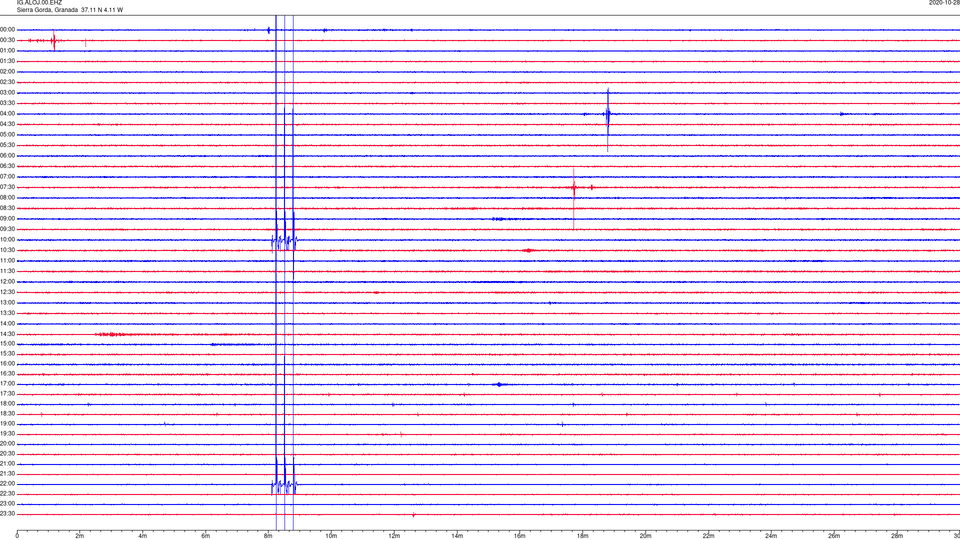
Task: Select the 07:30 time label
Action: pos(8,187)
